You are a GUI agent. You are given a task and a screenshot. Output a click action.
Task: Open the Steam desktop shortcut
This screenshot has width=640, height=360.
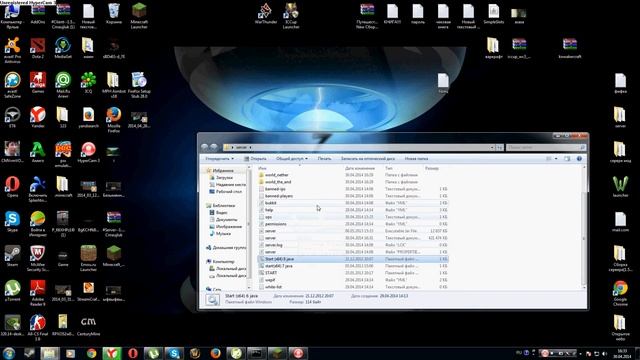[x=12, y=256]
